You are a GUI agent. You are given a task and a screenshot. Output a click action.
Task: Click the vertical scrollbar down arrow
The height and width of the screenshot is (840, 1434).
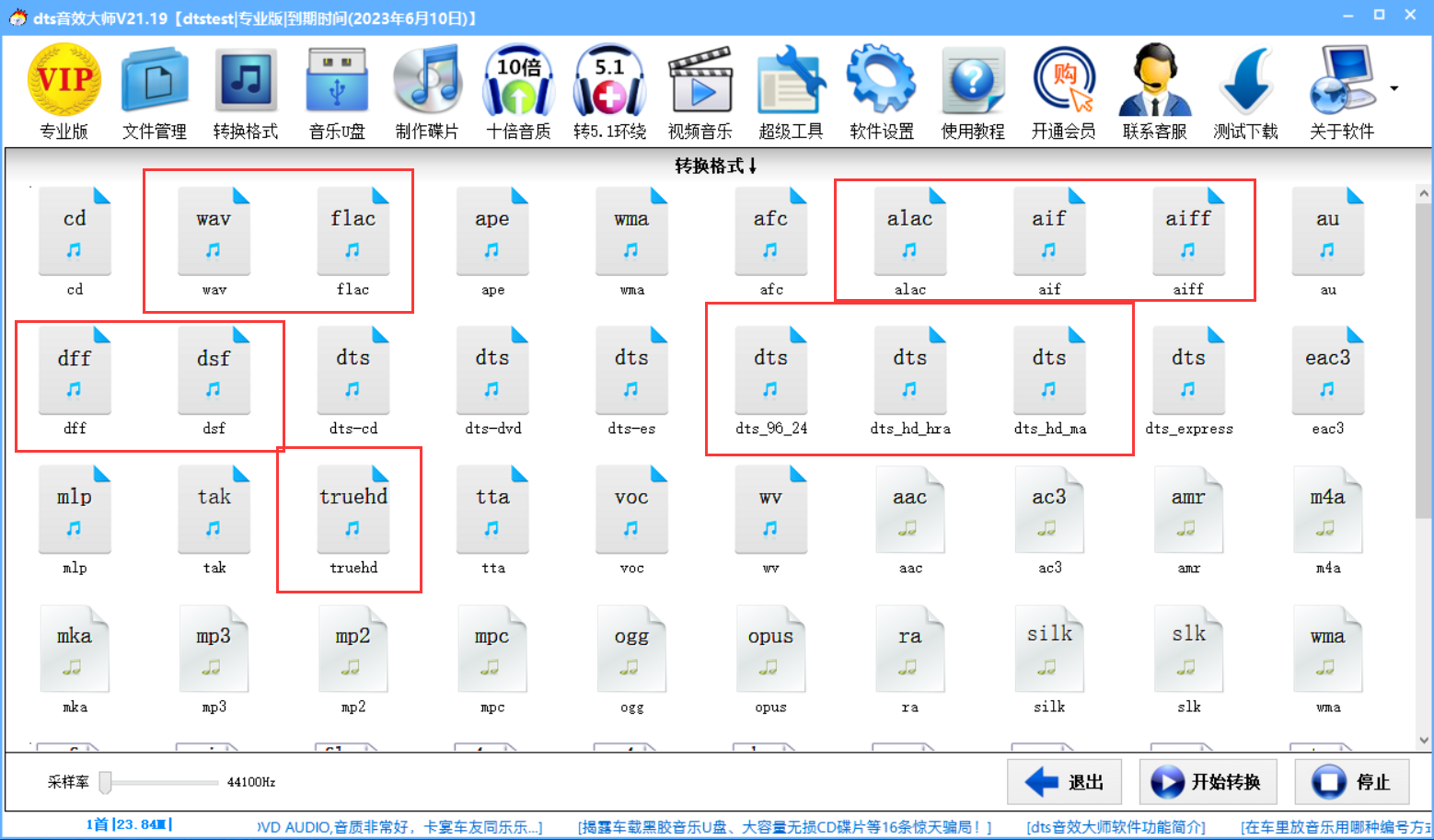pos(1424,739)
